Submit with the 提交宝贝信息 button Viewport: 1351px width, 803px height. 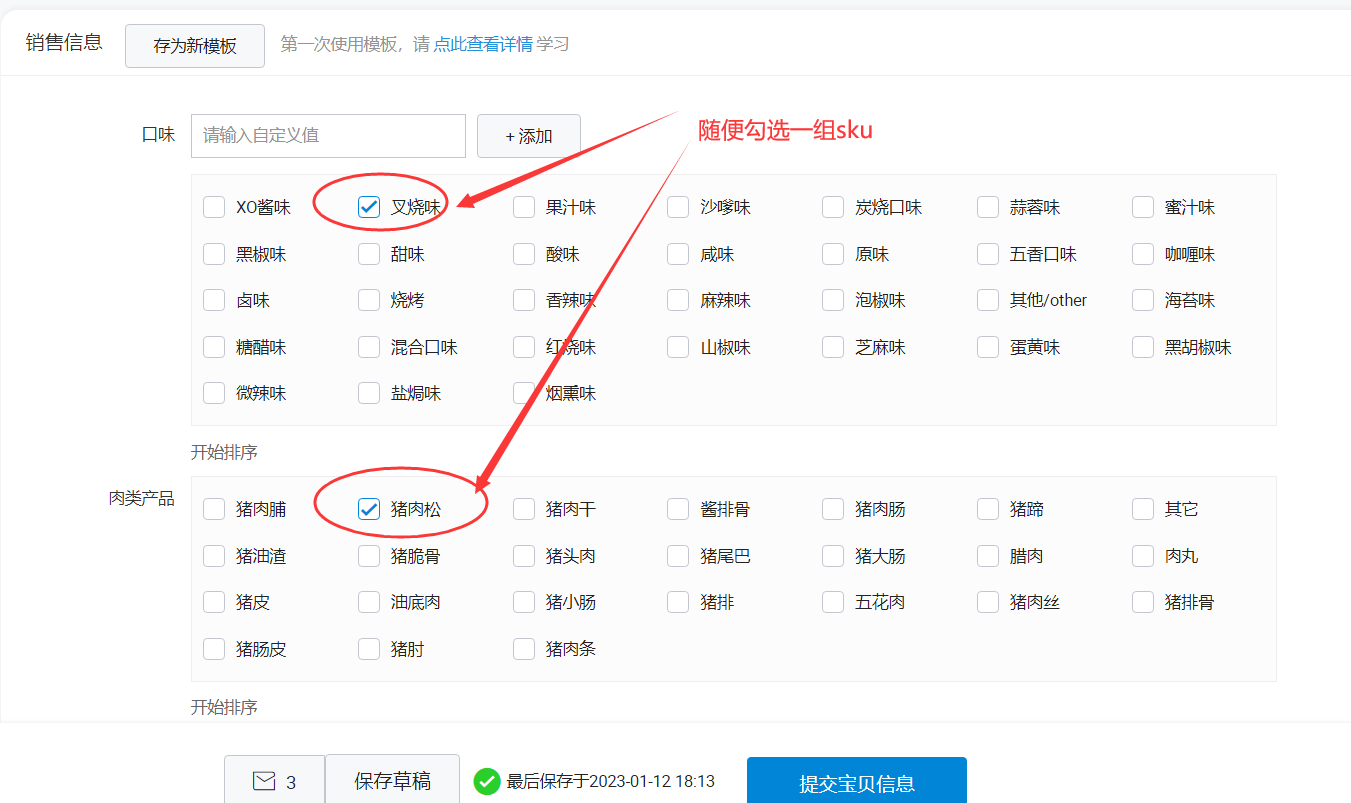click(x=856, y=783)
